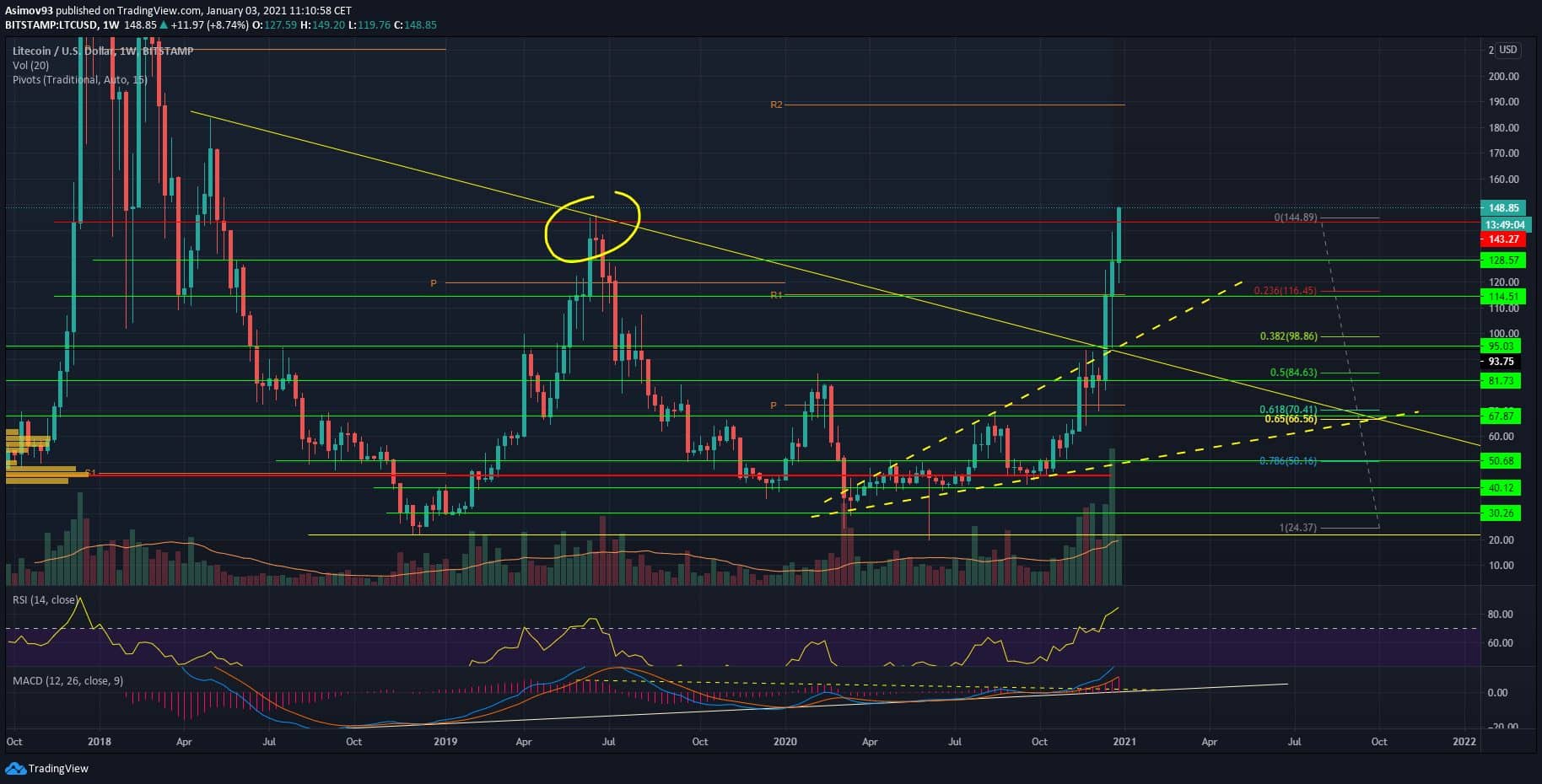The image size is (1542, 784).
Task: Click the R2 pivot label
Action: pos(776,105)
